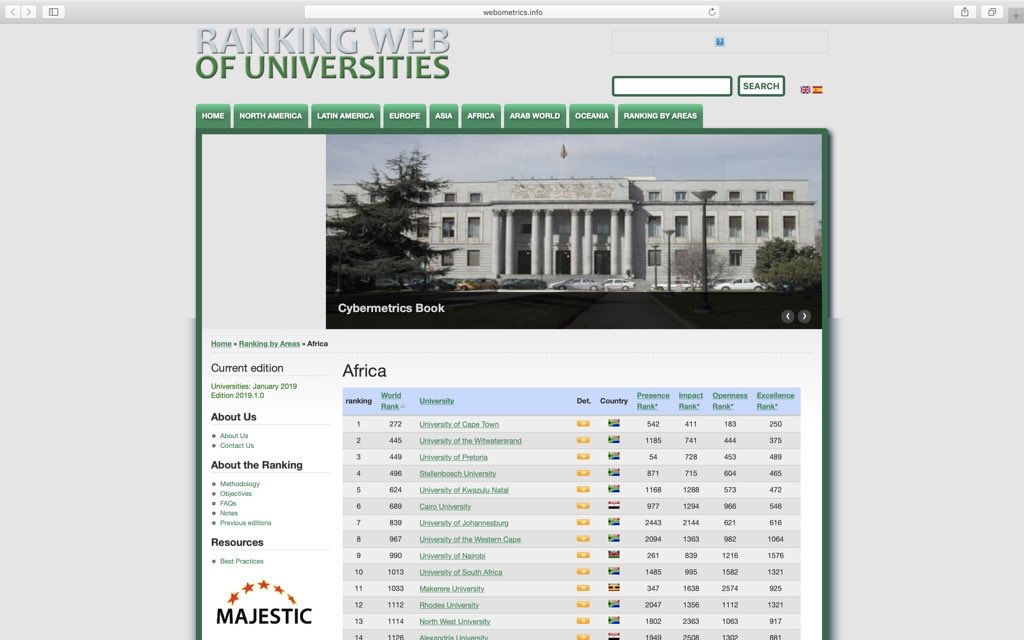Viewport: 1024px width, 640px height.
Task: Open details icon for University of Cape Town
Action: 583,423
